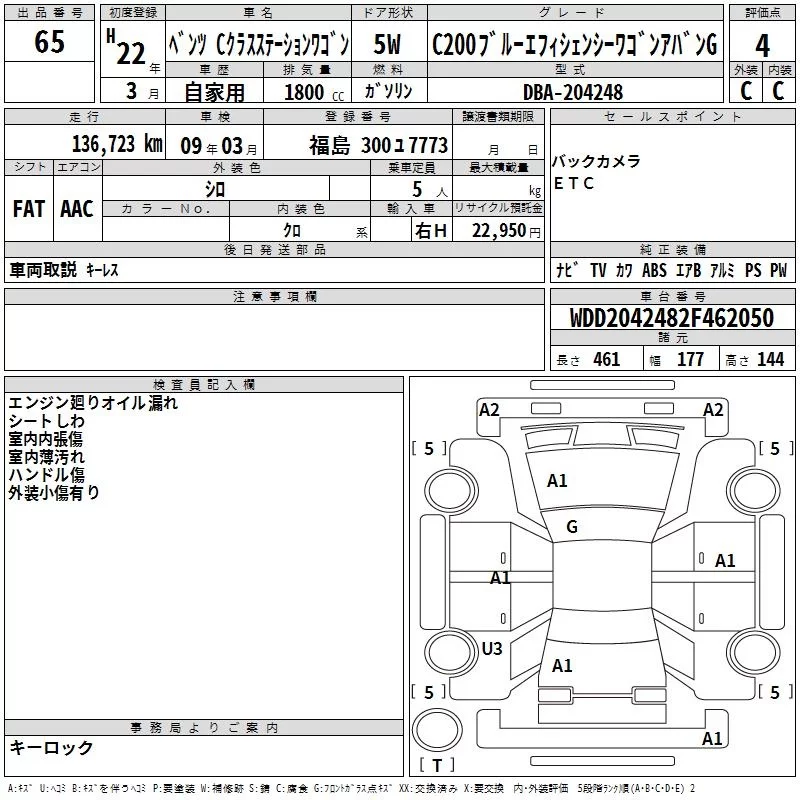Image resolution: width=800 pixels, height=800 pixels.
Task: Select the overall evaluation score 4
Action: [762, 46]
